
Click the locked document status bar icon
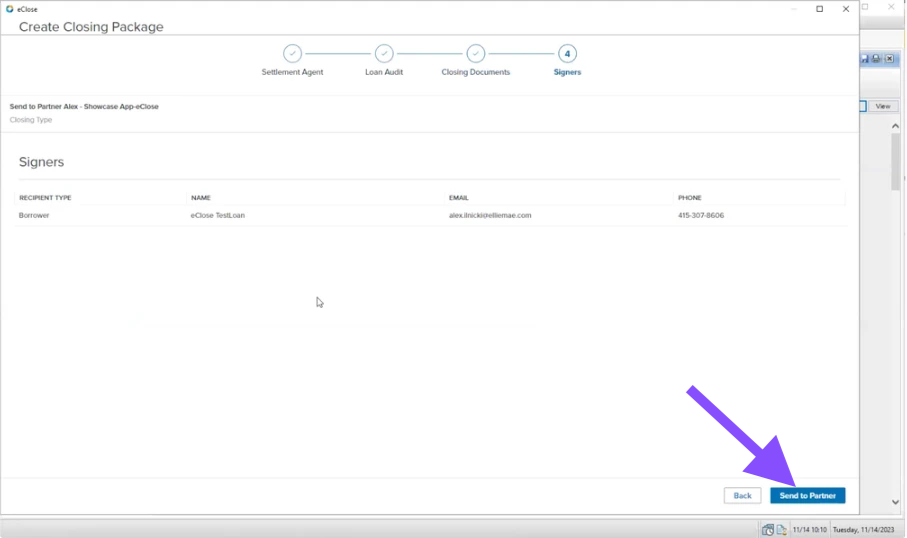pos(781,529)
